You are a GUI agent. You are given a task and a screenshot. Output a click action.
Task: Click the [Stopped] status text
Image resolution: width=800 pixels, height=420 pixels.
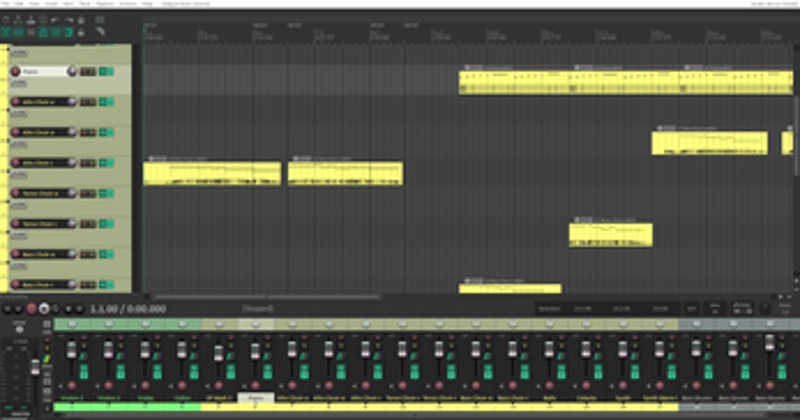coord(258,308)
